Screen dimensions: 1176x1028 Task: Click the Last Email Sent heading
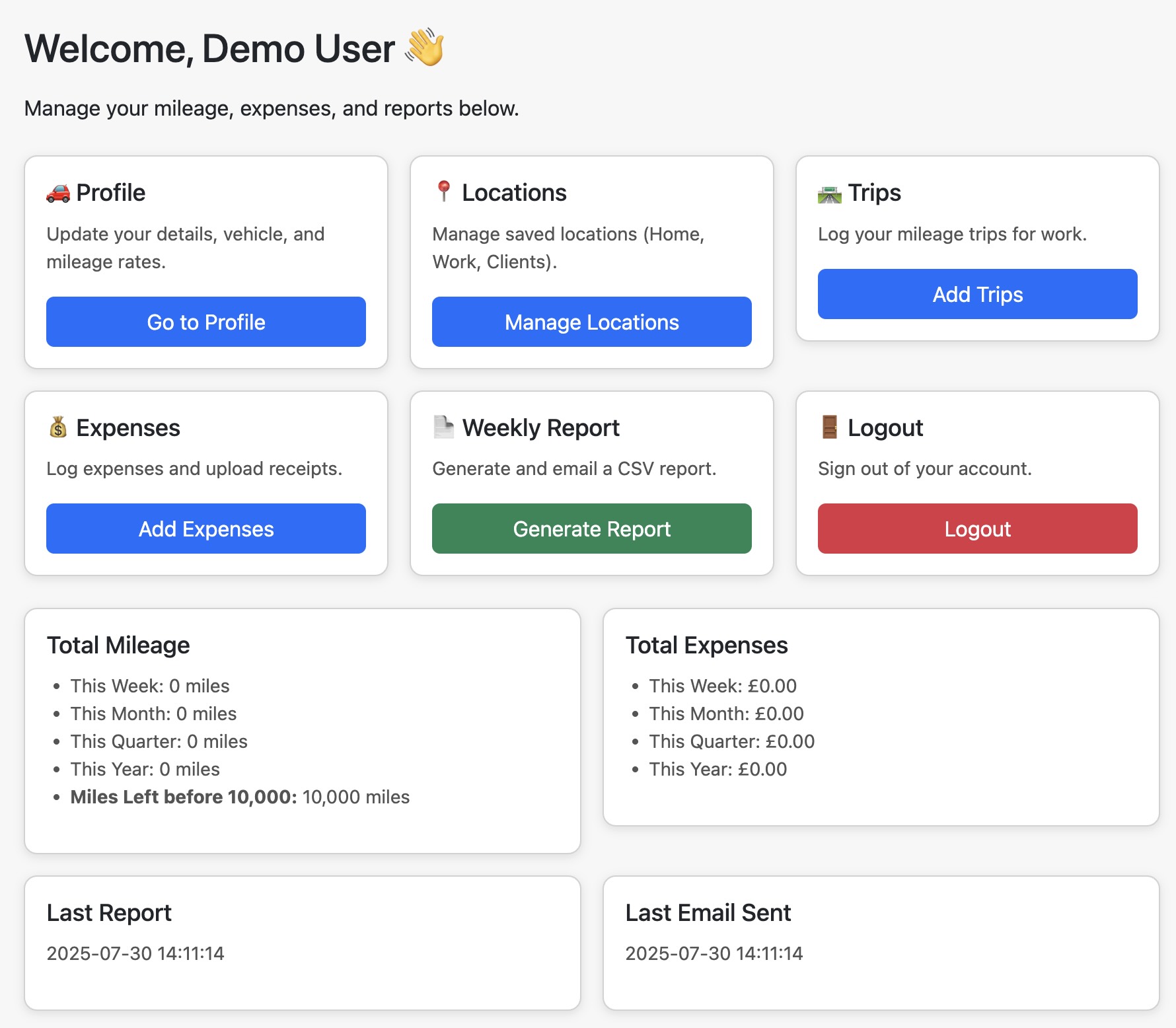pos(708,913)
